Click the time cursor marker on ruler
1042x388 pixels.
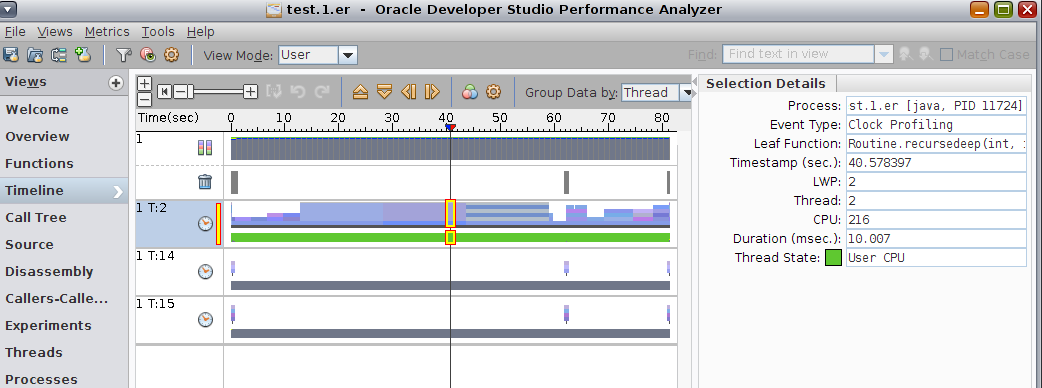[x=451, y=127]
